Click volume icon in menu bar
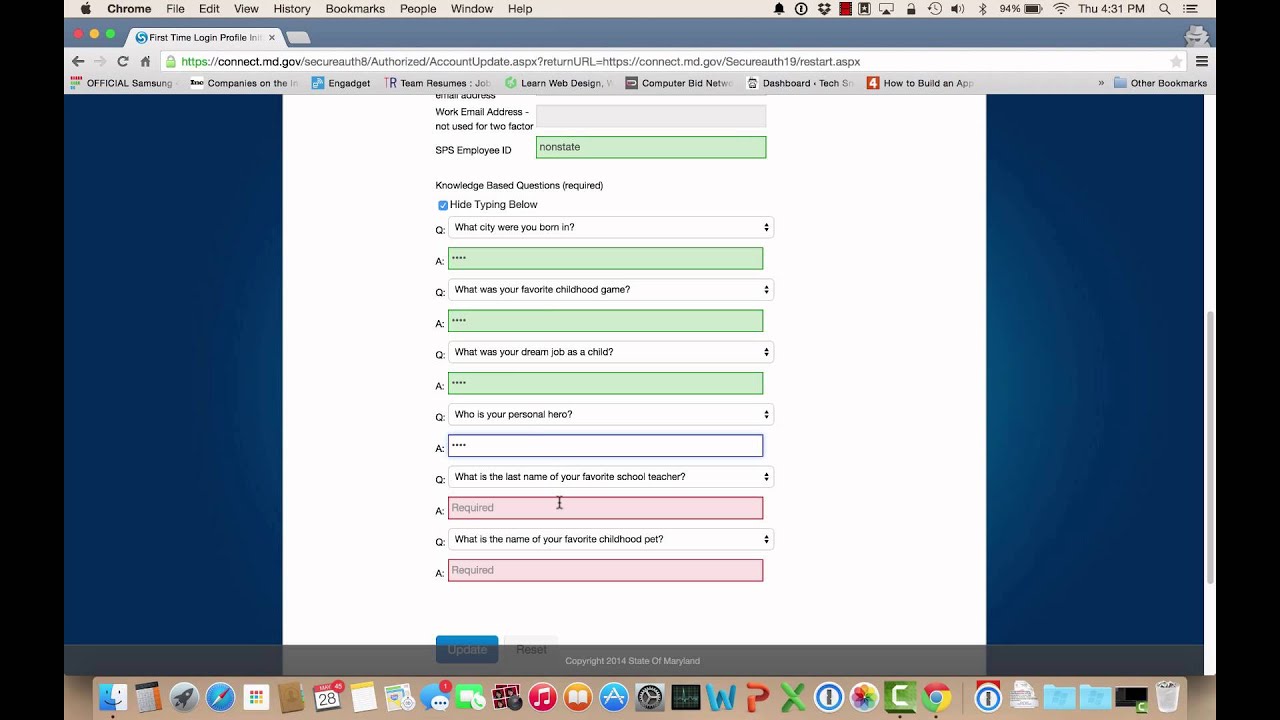The height and width of the screenshot is (720, 1280). click(x=958, y=9)
